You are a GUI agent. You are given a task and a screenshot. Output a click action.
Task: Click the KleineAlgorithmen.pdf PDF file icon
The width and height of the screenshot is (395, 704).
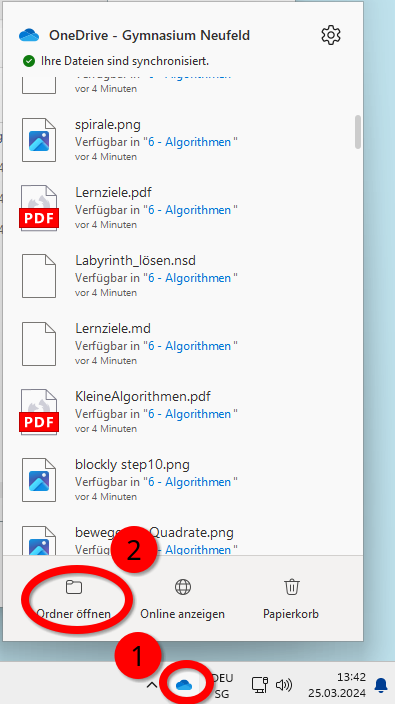tap(39, 412)
